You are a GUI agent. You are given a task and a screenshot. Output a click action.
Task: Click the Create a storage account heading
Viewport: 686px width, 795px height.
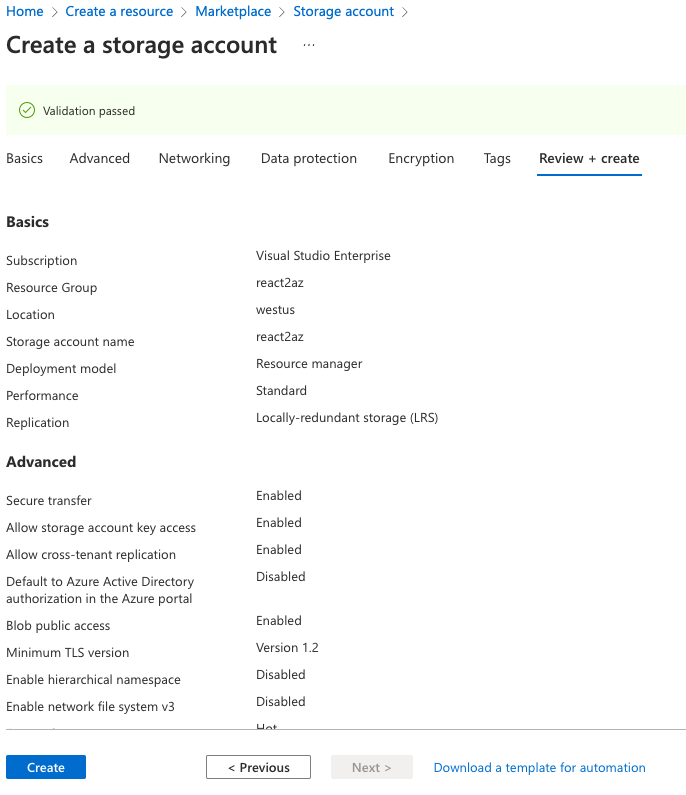(141, 45)
